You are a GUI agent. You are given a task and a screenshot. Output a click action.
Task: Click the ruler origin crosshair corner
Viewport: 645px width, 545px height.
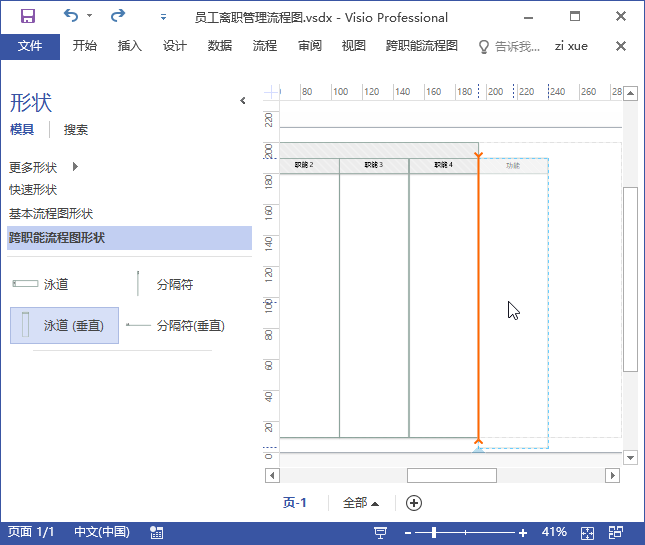tap(271, 92)
